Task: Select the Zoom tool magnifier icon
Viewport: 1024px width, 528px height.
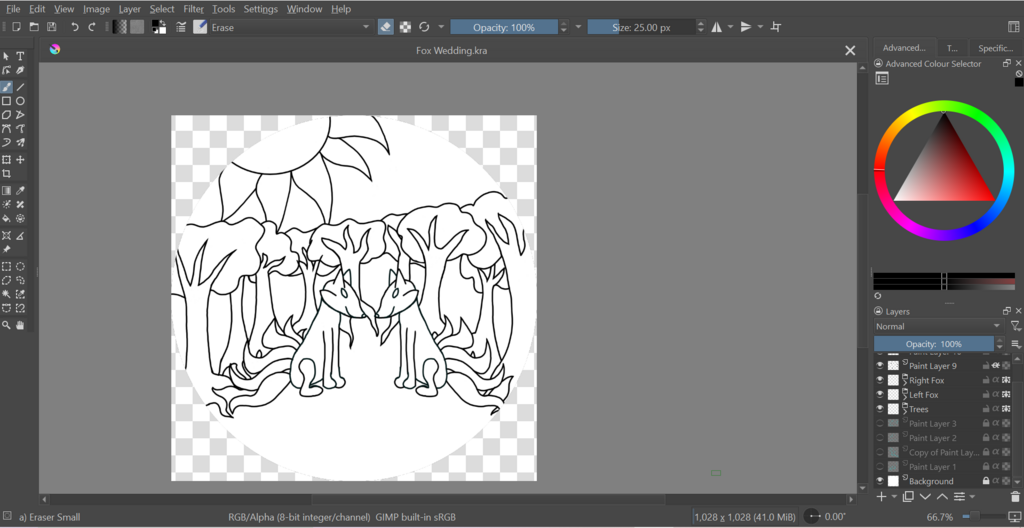Action: [7, 325]
